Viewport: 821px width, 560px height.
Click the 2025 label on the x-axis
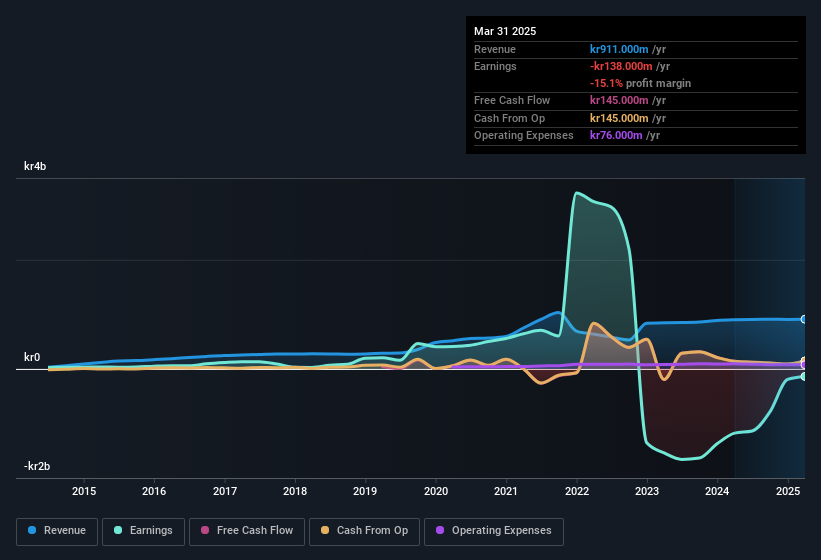(787, 491)
